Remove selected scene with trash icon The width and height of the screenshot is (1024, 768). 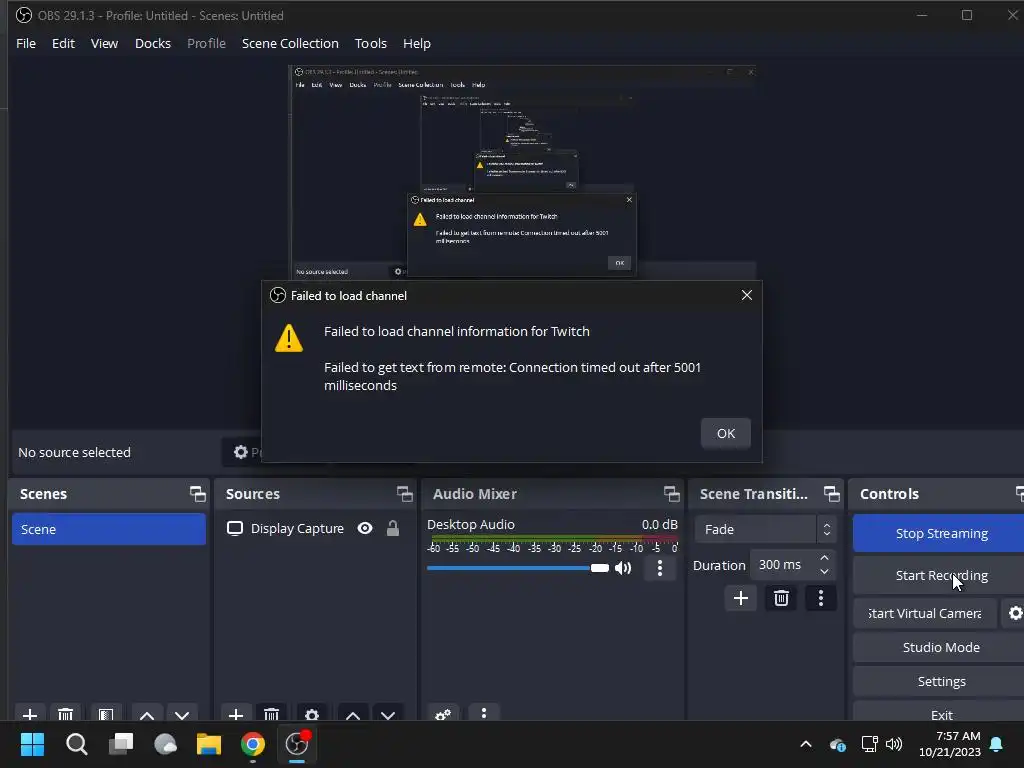click(x=65, y=714)
